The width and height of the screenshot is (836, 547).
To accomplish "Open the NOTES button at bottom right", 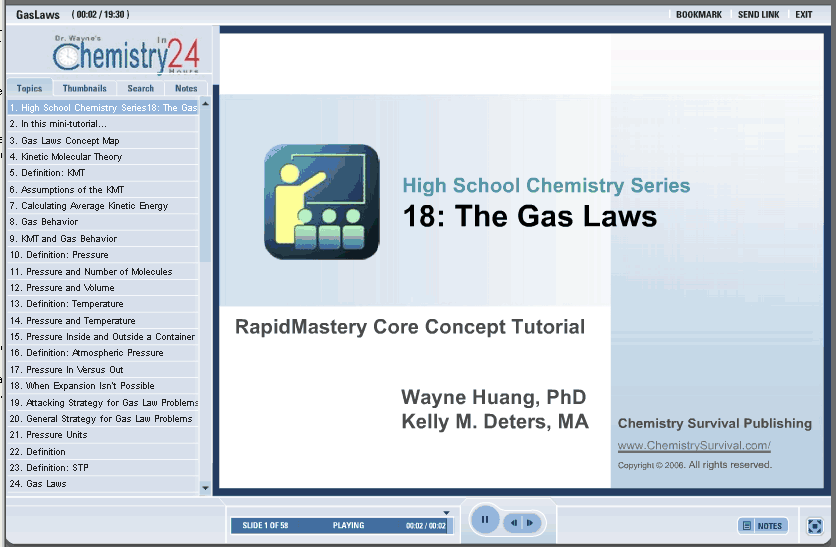I will pyautogui.click(x=762, y=526).
